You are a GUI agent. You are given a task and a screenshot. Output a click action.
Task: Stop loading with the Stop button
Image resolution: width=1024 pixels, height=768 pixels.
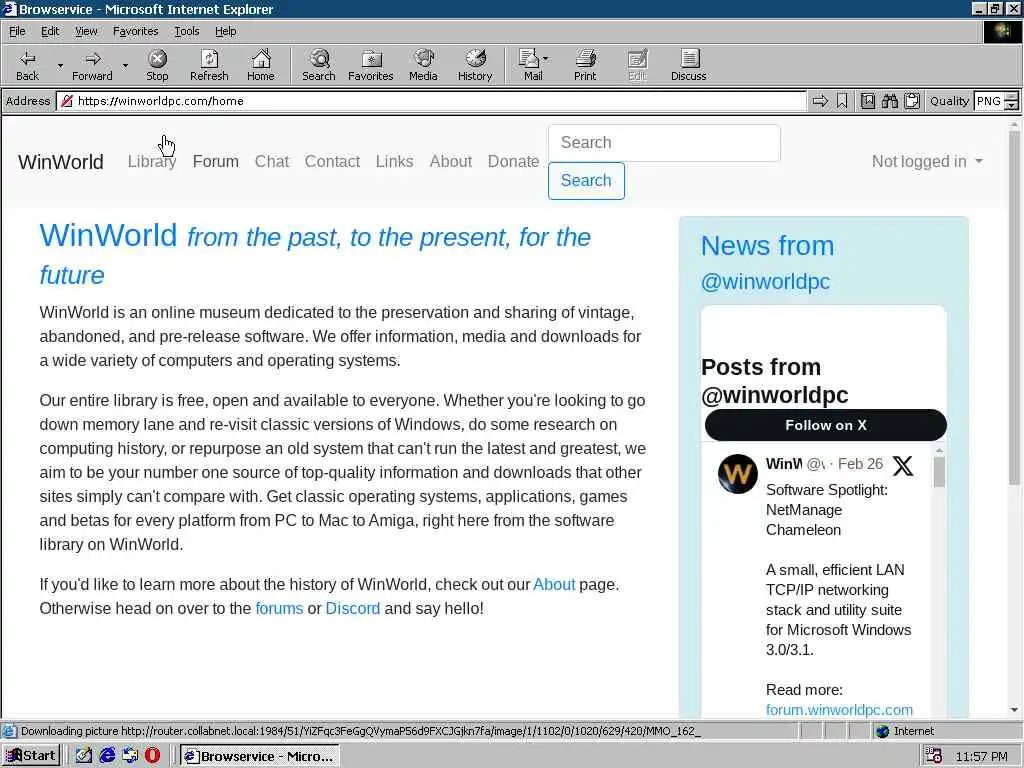pos(157,65)
